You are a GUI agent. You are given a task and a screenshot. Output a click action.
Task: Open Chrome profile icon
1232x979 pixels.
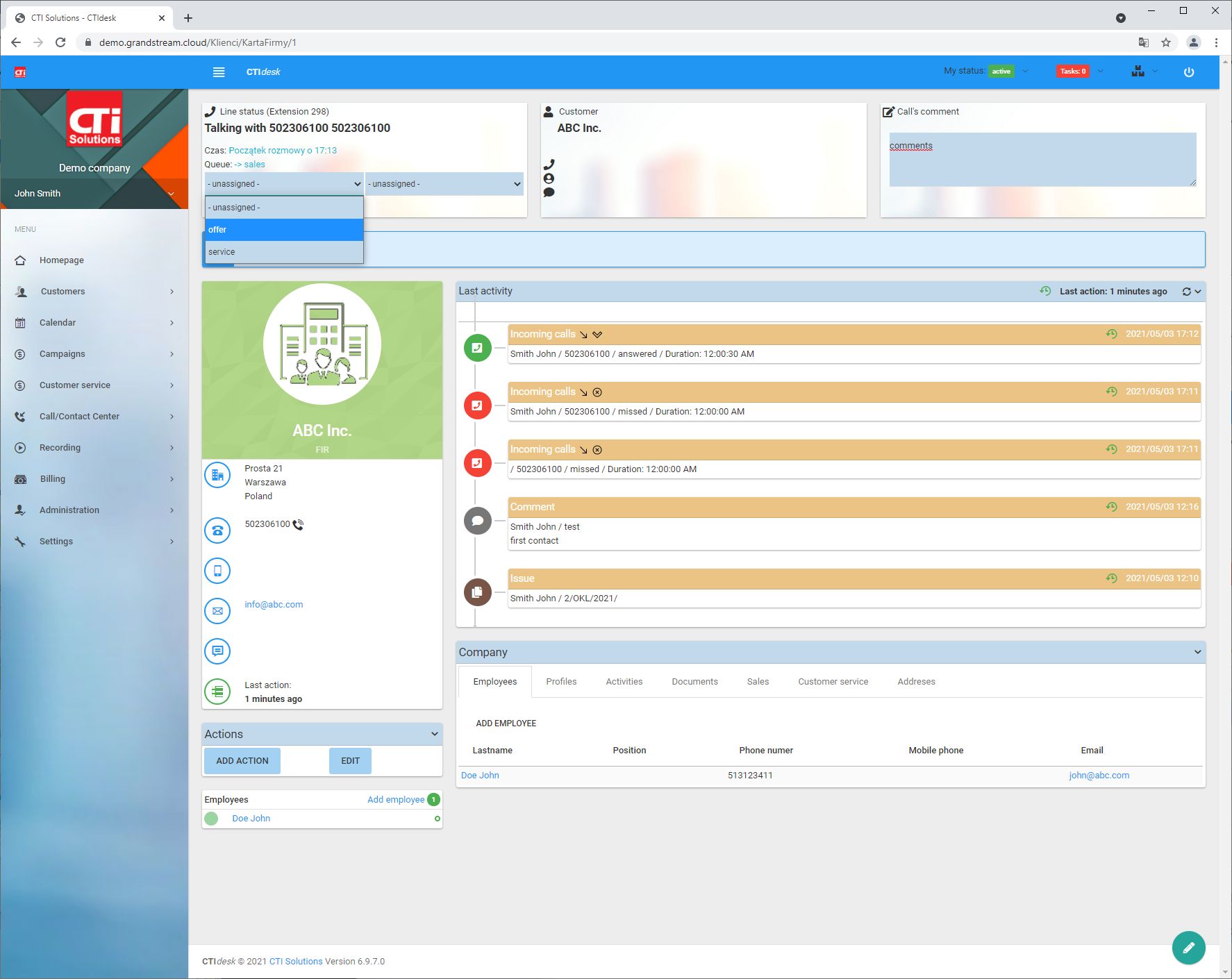pos(1193,42)
